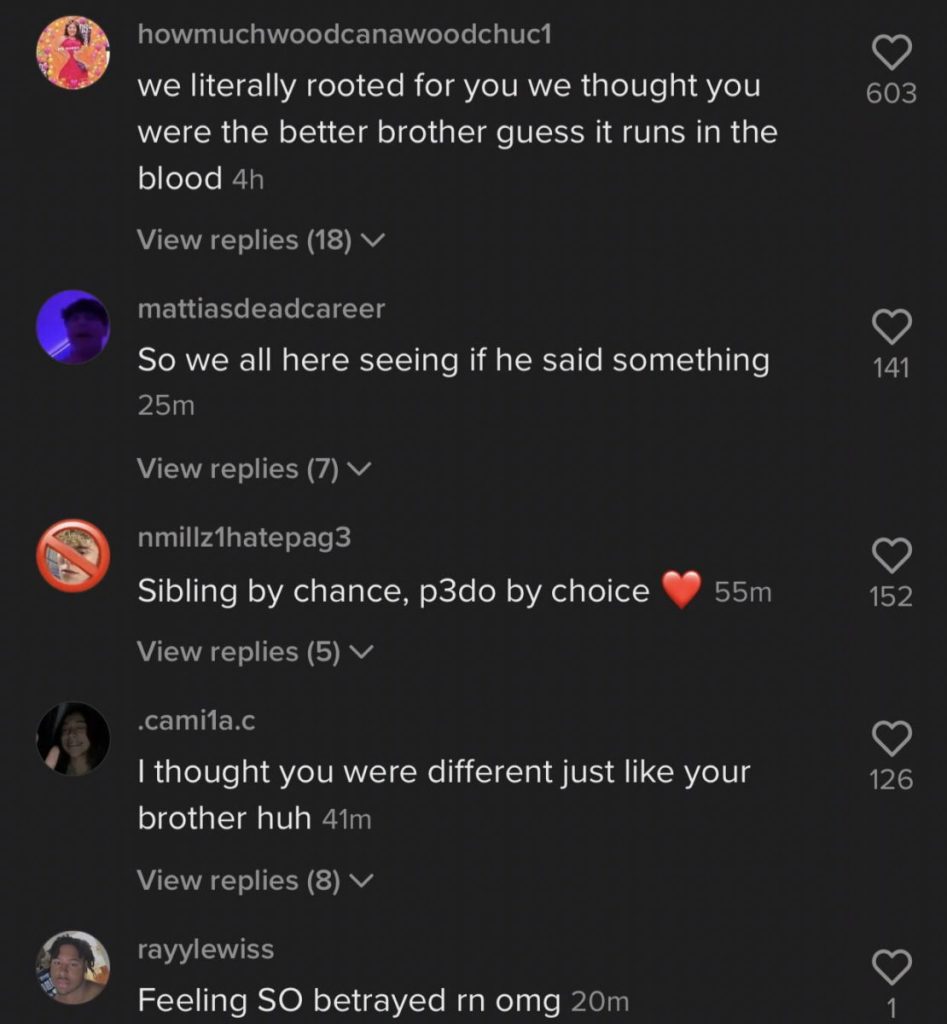Tap the "Sibling by chance" comment text
Image resolution: width=947 pixels, height=1024 pixels.
(393, 591)
